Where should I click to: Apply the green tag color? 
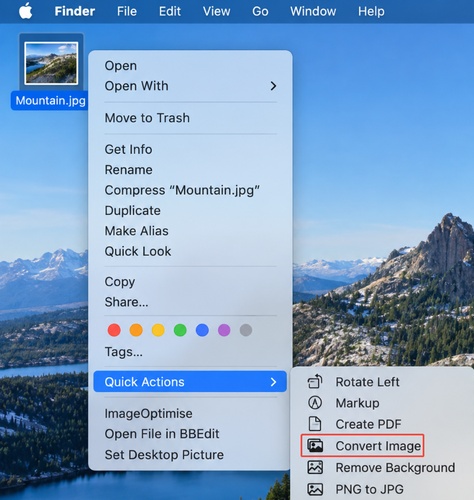(x=180, y=330)
